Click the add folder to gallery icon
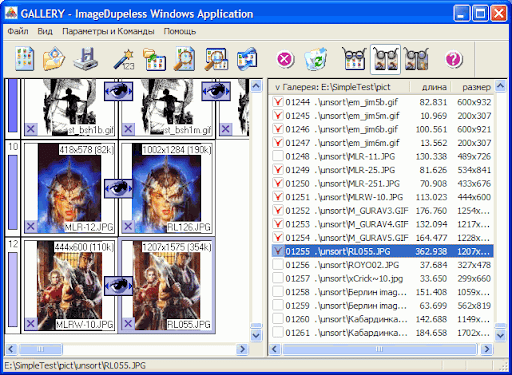512x375 pixels. click(x=154, y=60)
